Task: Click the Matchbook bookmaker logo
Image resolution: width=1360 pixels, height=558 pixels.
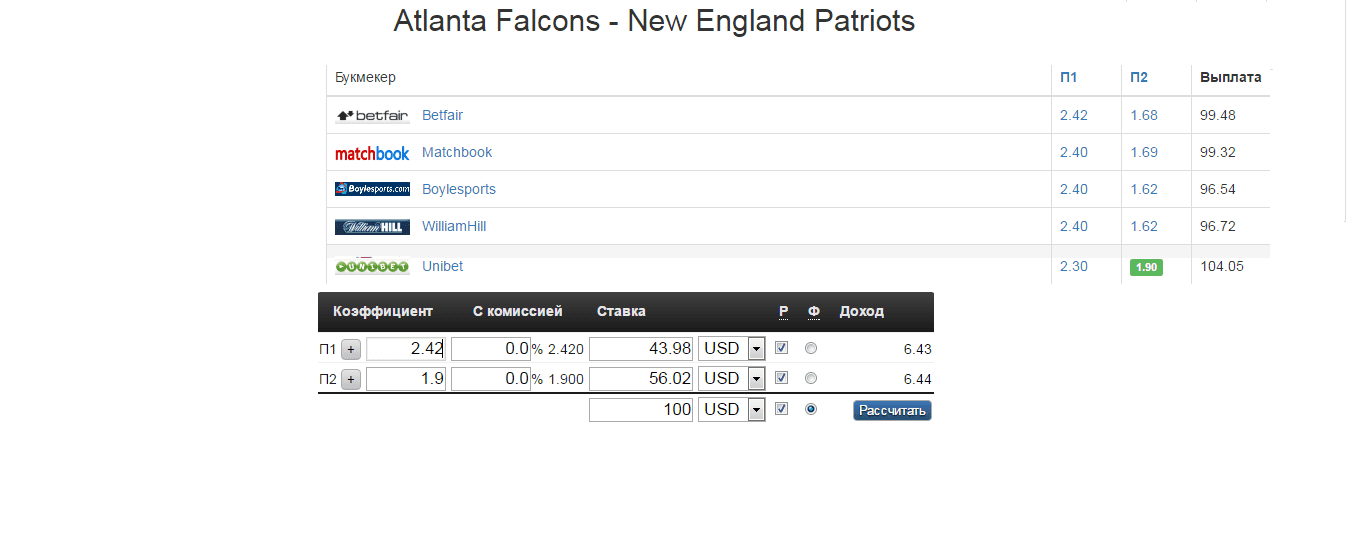Action: [x=372, y=153]
